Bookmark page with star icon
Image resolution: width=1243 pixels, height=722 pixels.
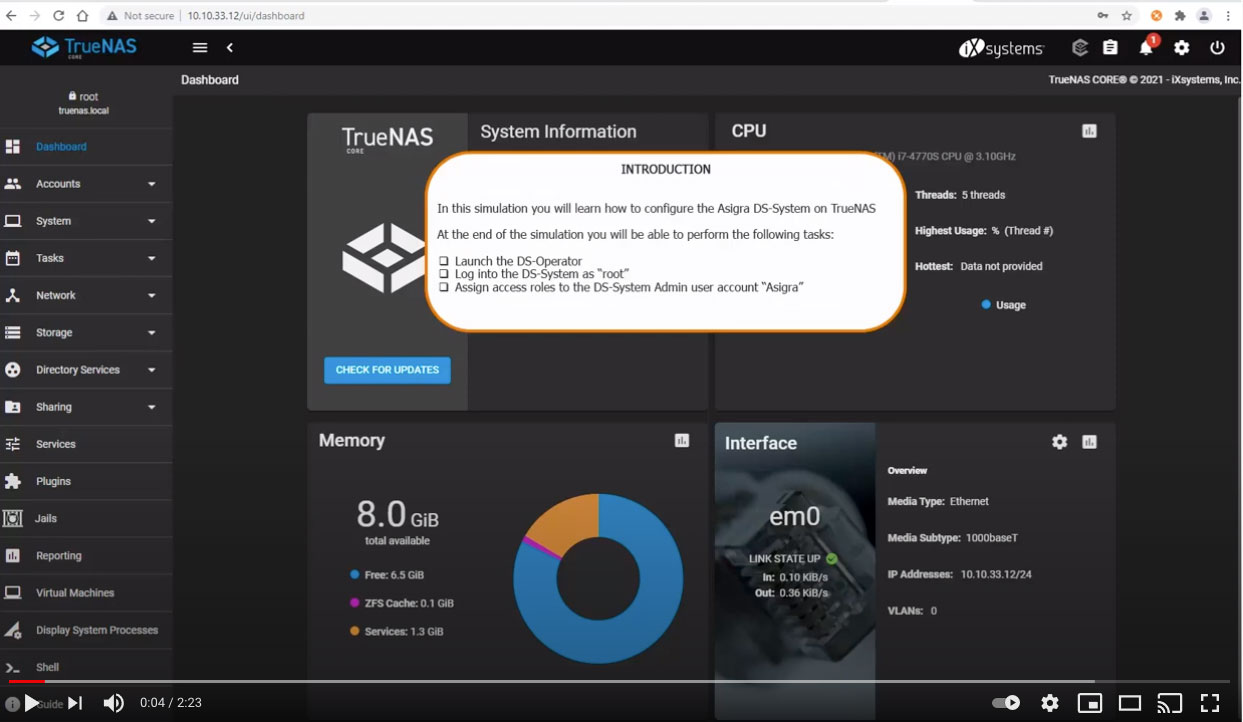click(x=1127, y=16)
